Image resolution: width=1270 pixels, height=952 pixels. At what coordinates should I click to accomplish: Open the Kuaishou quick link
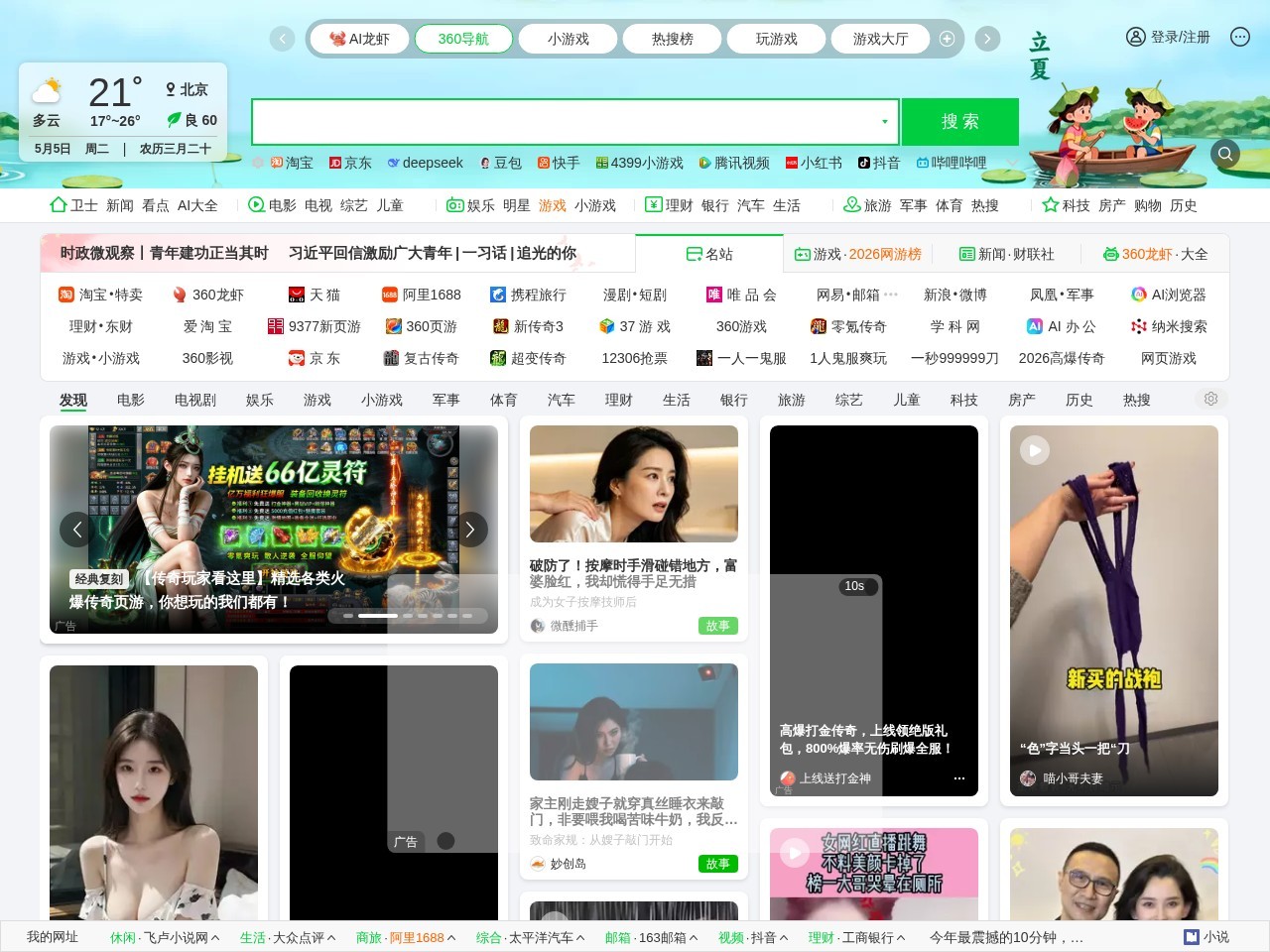click(559, 163)
